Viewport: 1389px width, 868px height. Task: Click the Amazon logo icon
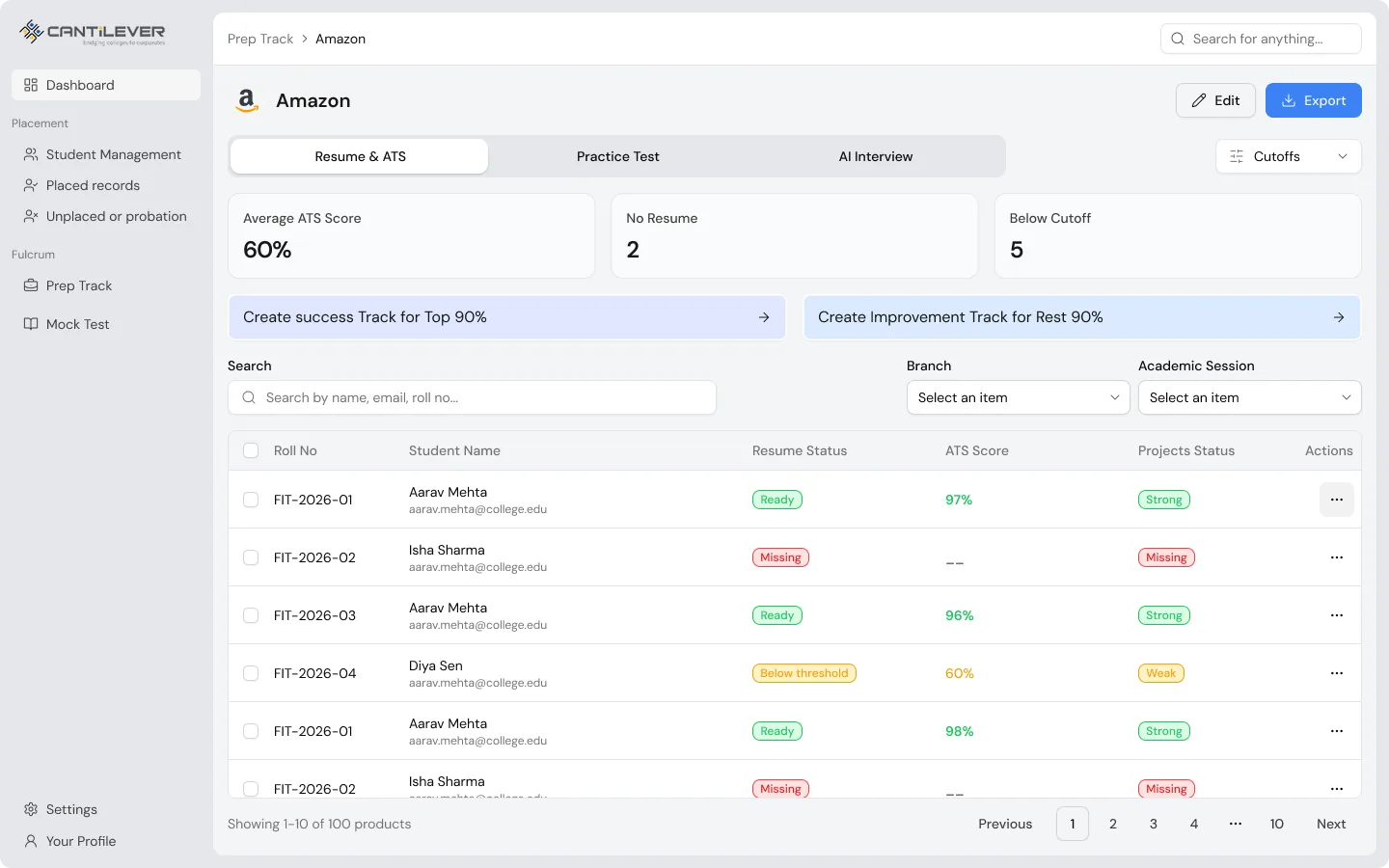coord(247,100)
